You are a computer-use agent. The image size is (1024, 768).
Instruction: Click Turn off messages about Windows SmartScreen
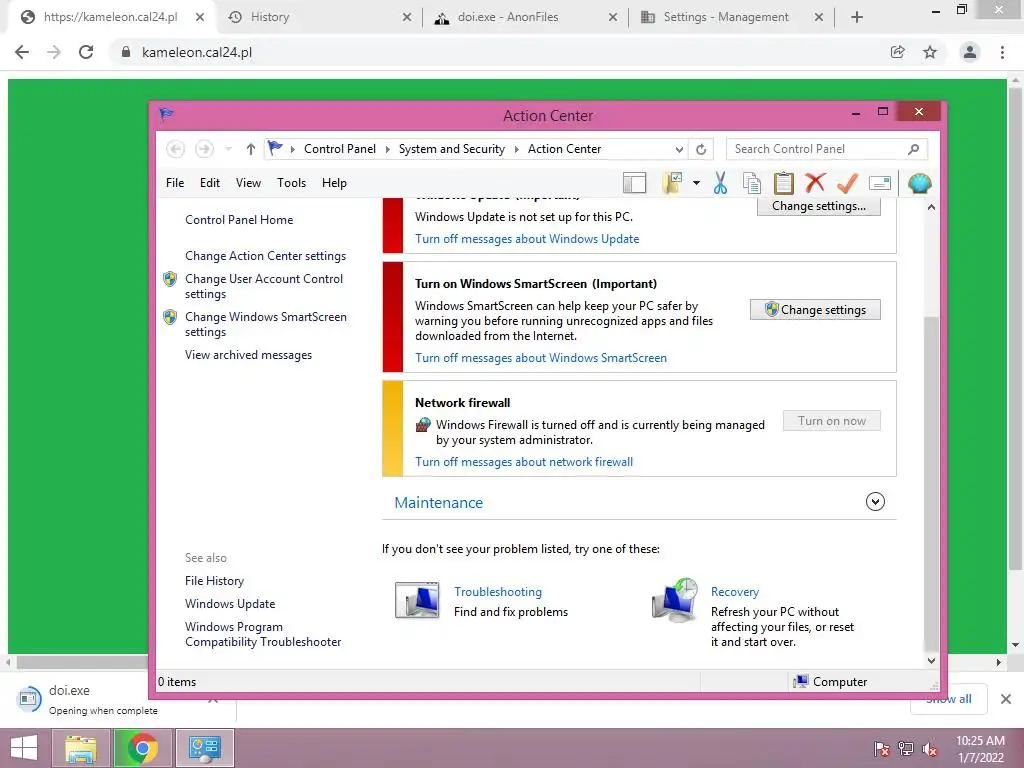coord(541,358)
